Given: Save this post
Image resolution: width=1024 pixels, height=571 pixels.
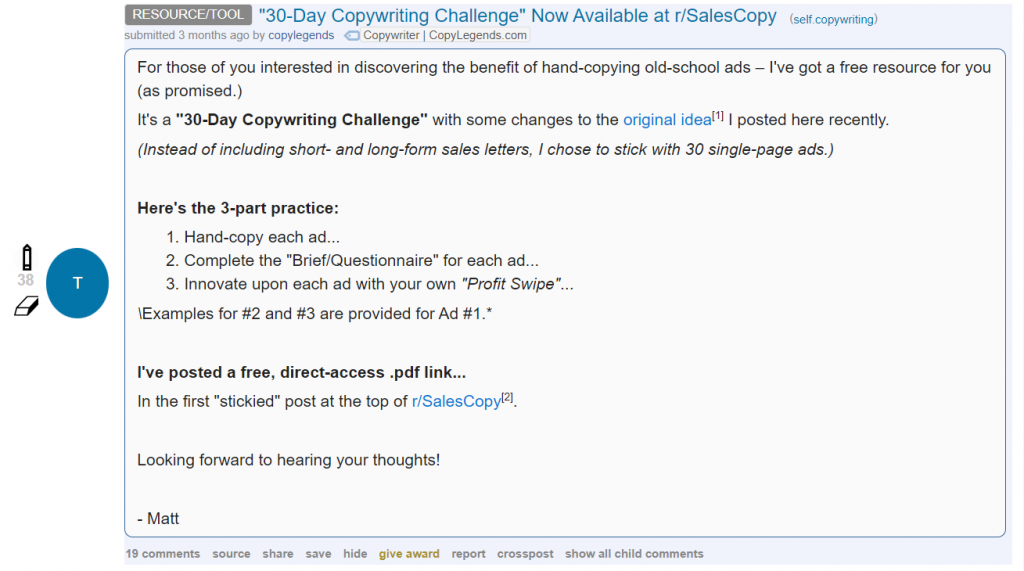Looking at the screenshot, I should pos(318,553).
